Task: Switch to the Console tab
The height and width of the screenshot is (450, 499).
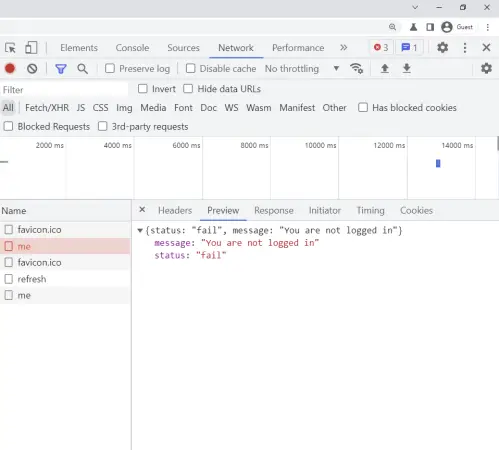Action: pyautogui.click(x=132, y=48)
